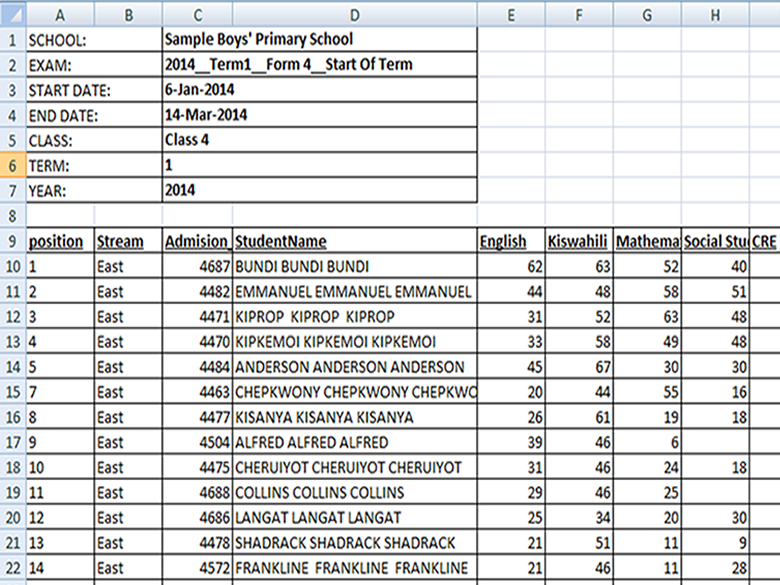Click the select-all corner box

click(12, 14)
